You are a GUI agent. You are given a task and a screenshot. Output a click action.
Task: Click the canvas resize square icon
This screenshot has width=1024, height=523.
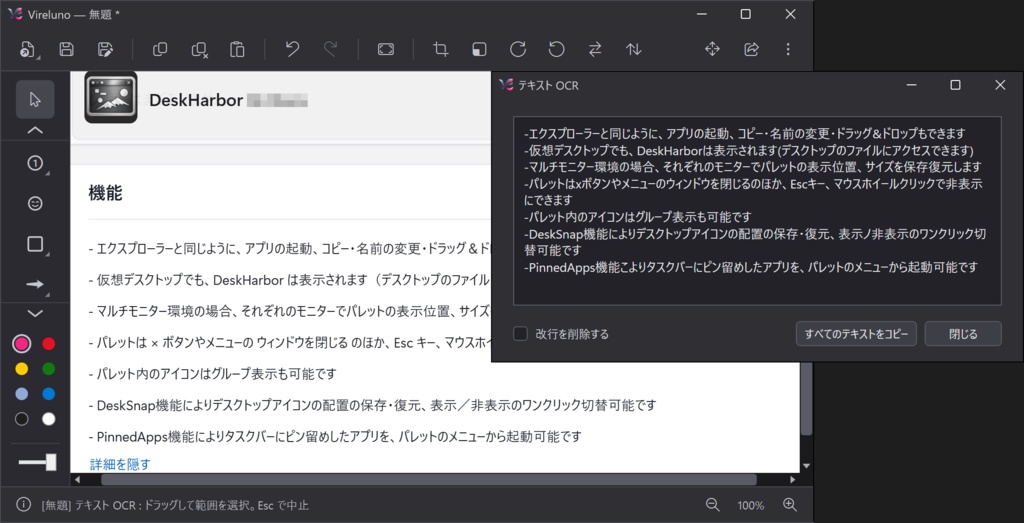(x=480, y=50)
